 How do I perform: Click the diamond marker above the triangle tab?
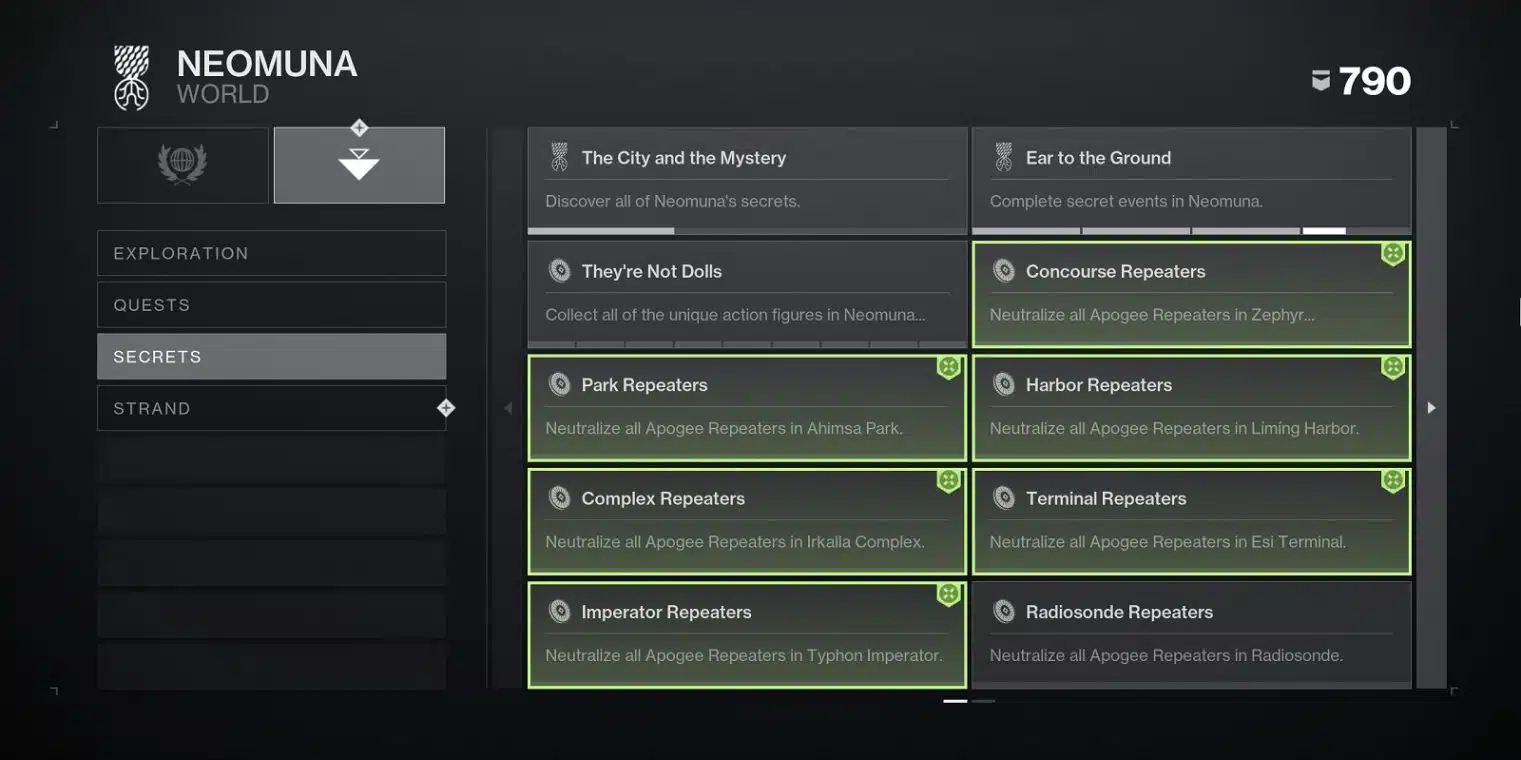359,128
